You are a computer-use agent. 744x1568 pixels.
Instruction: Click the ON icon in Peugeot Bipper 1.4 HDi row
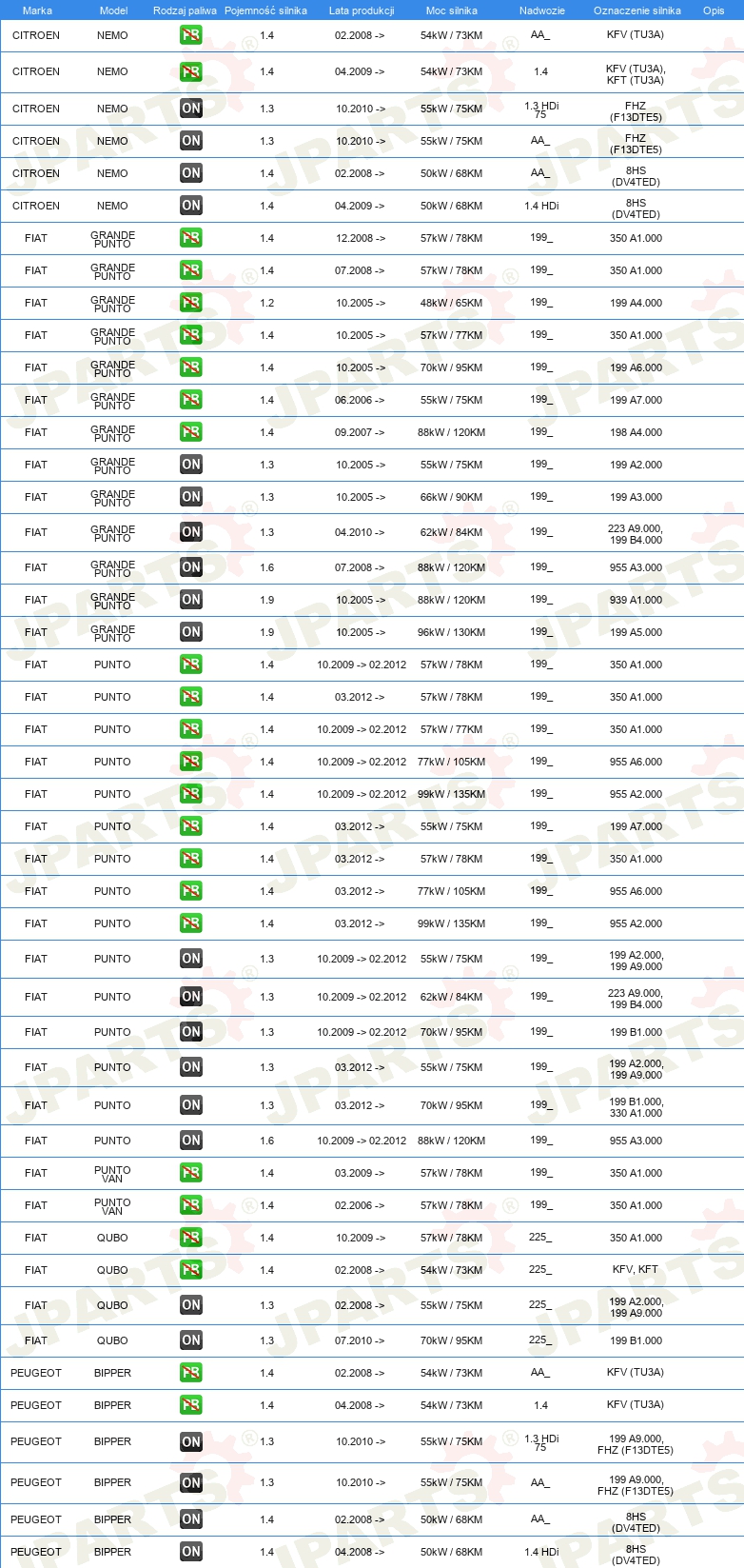pos(191,1552)
